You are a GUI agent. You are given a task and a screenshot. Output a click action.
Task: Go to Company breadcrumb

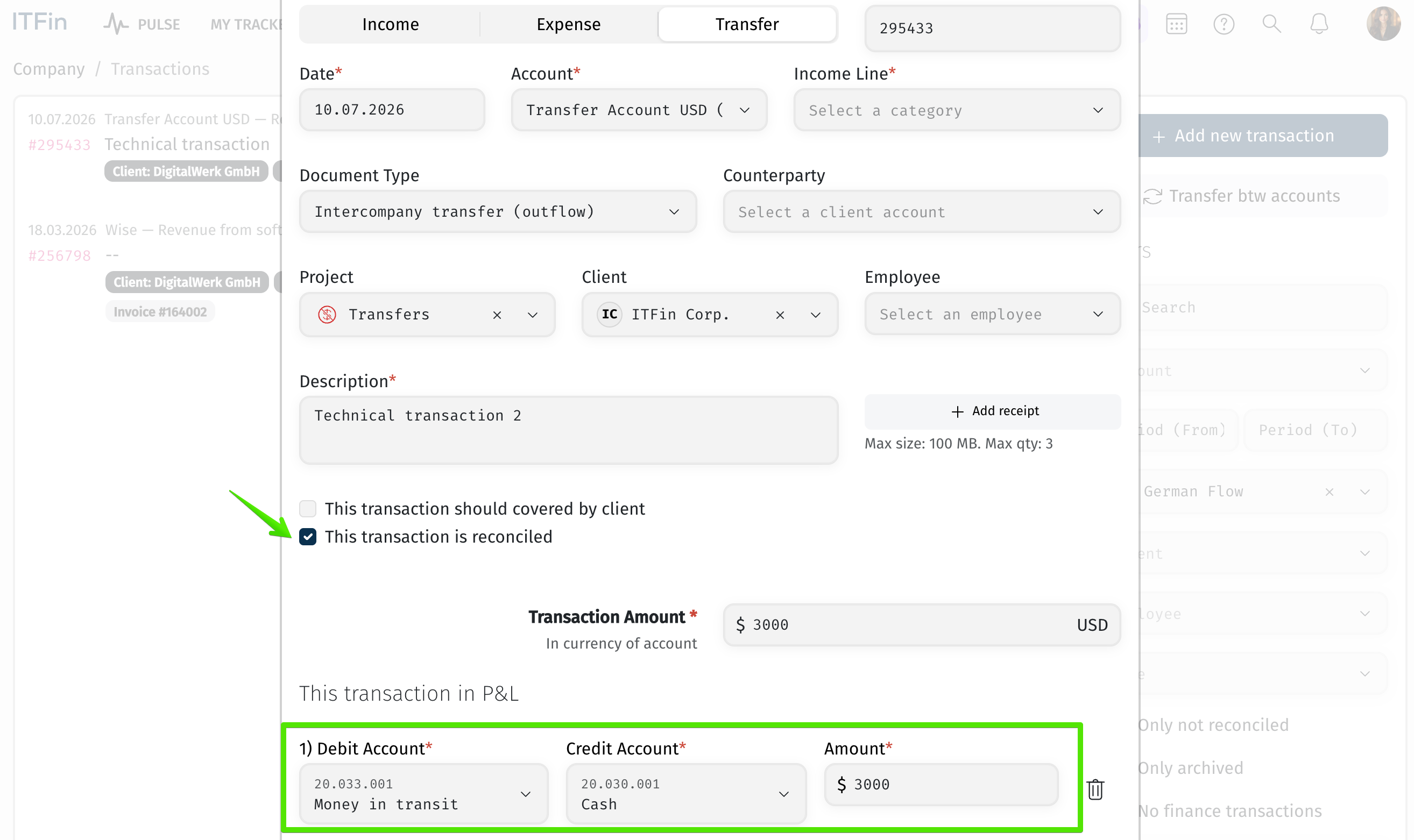tap(49, 69)
